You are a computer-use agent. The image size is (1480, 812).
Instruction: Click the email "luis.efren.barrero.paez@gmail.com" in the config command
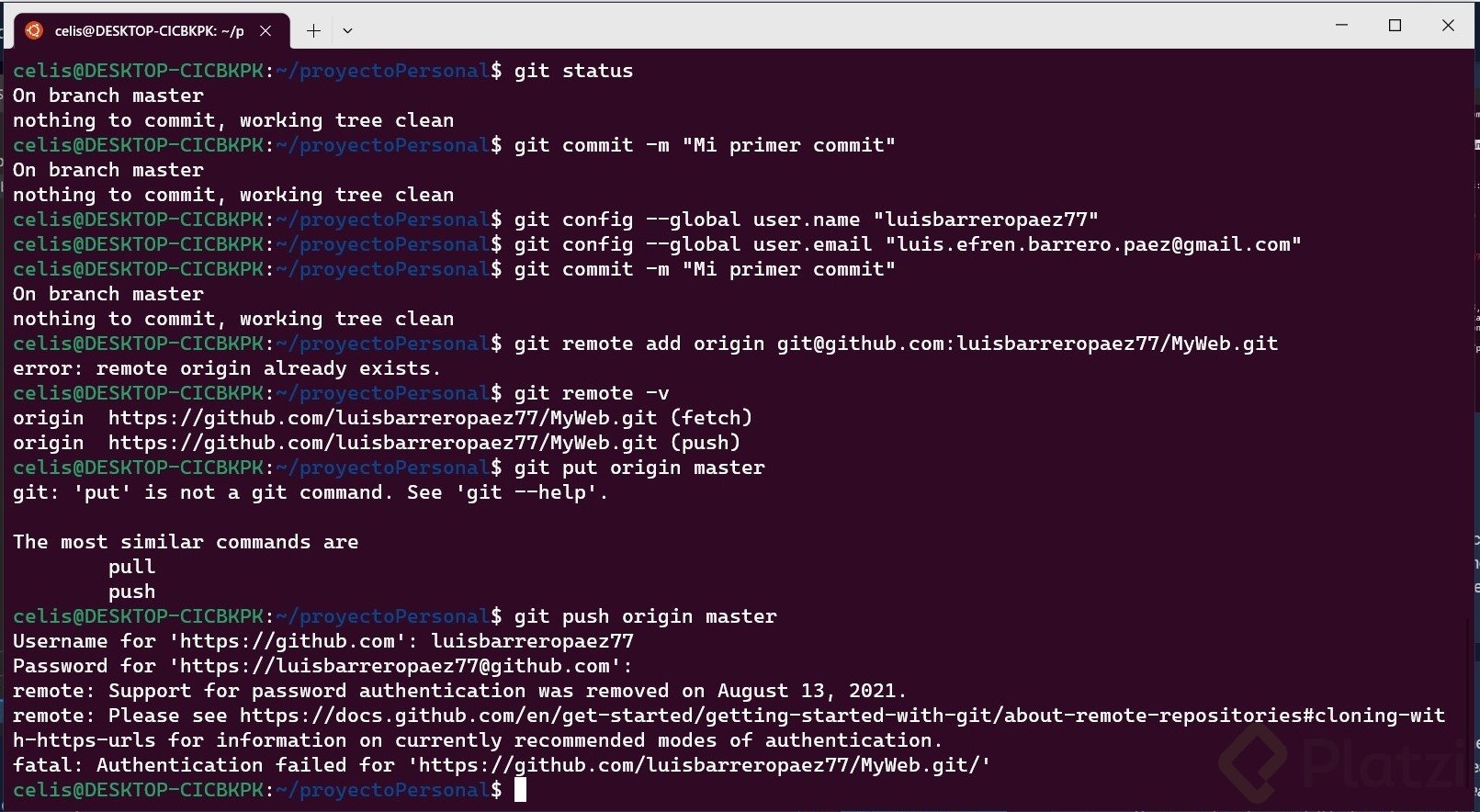(x=1093, y=244)
